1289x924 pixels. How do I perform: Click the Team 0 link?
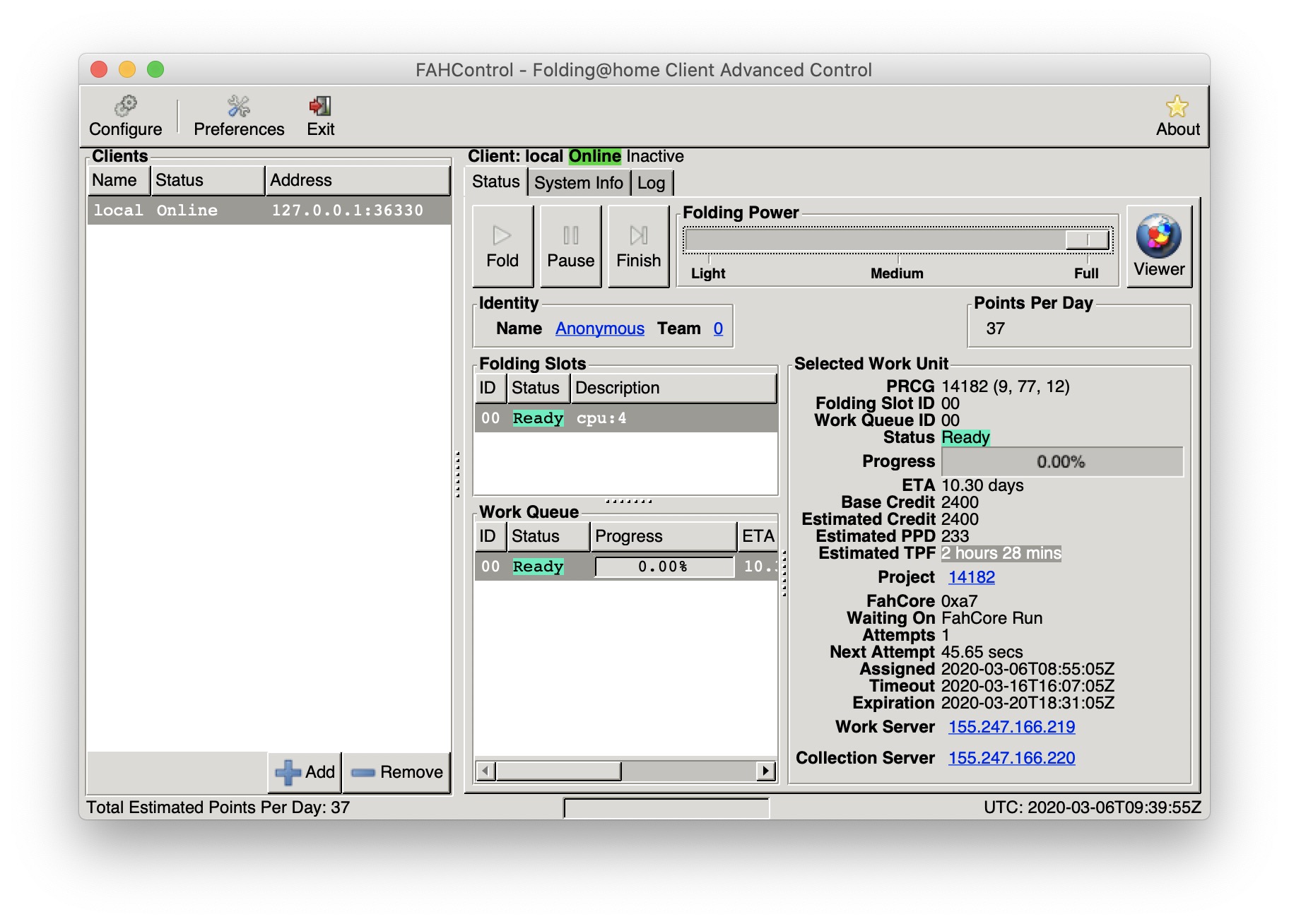click(718, 328)
